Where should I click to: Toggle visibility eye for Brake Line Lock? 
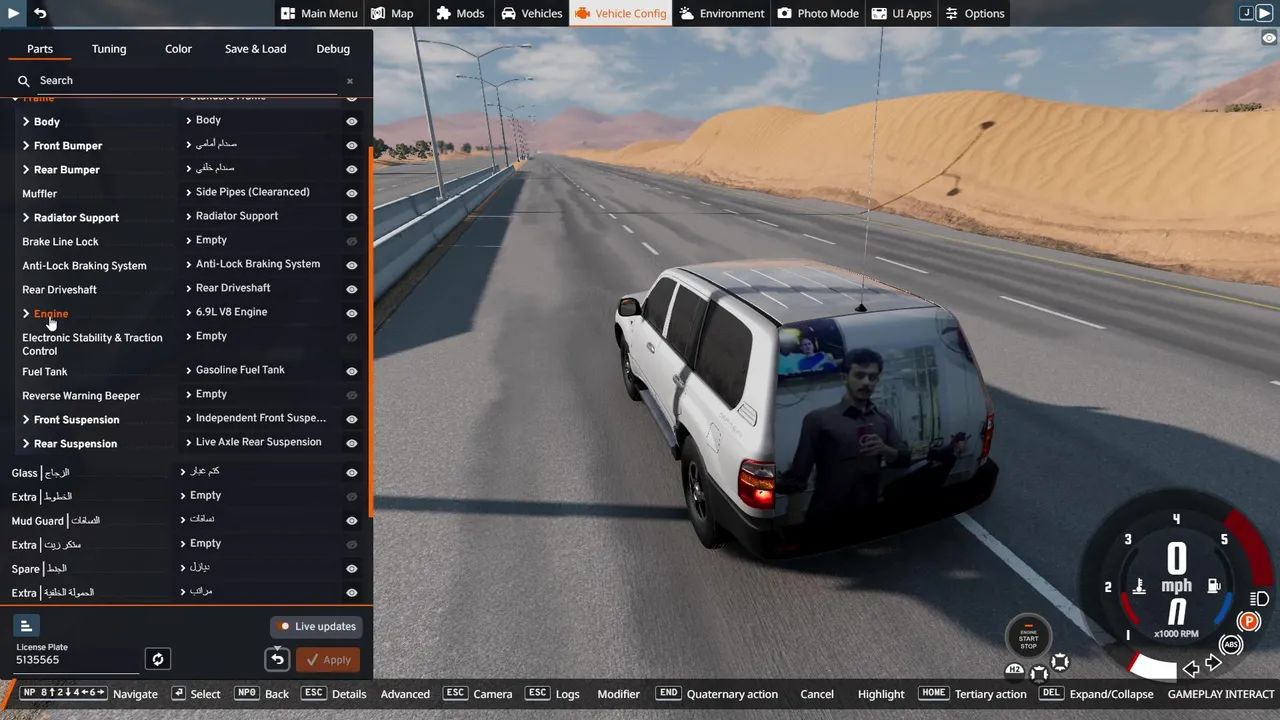[352, 241]
